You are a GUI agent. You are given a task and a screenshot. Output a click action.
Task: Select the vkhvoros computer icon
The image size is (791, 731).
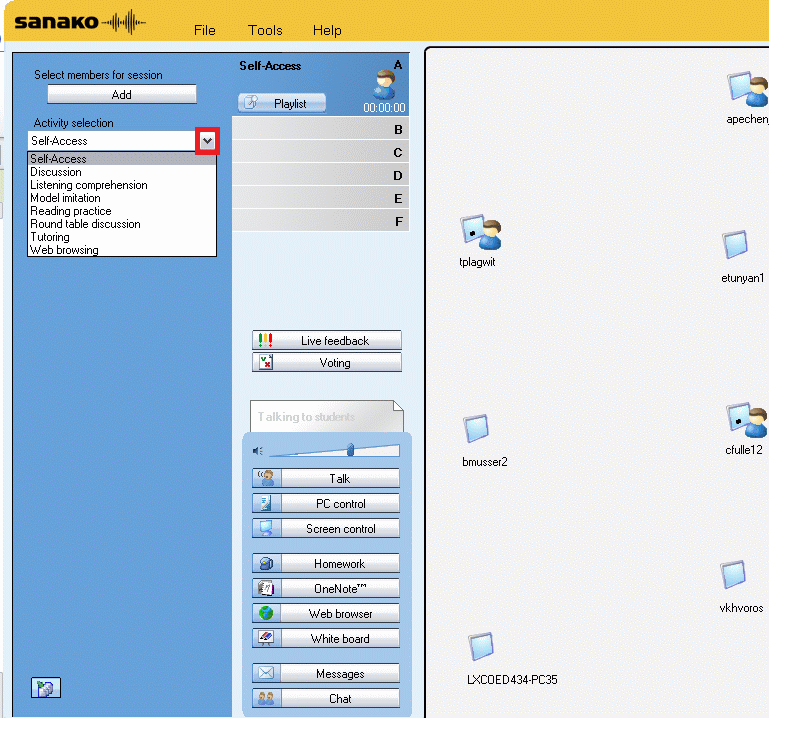click(734, 575)
